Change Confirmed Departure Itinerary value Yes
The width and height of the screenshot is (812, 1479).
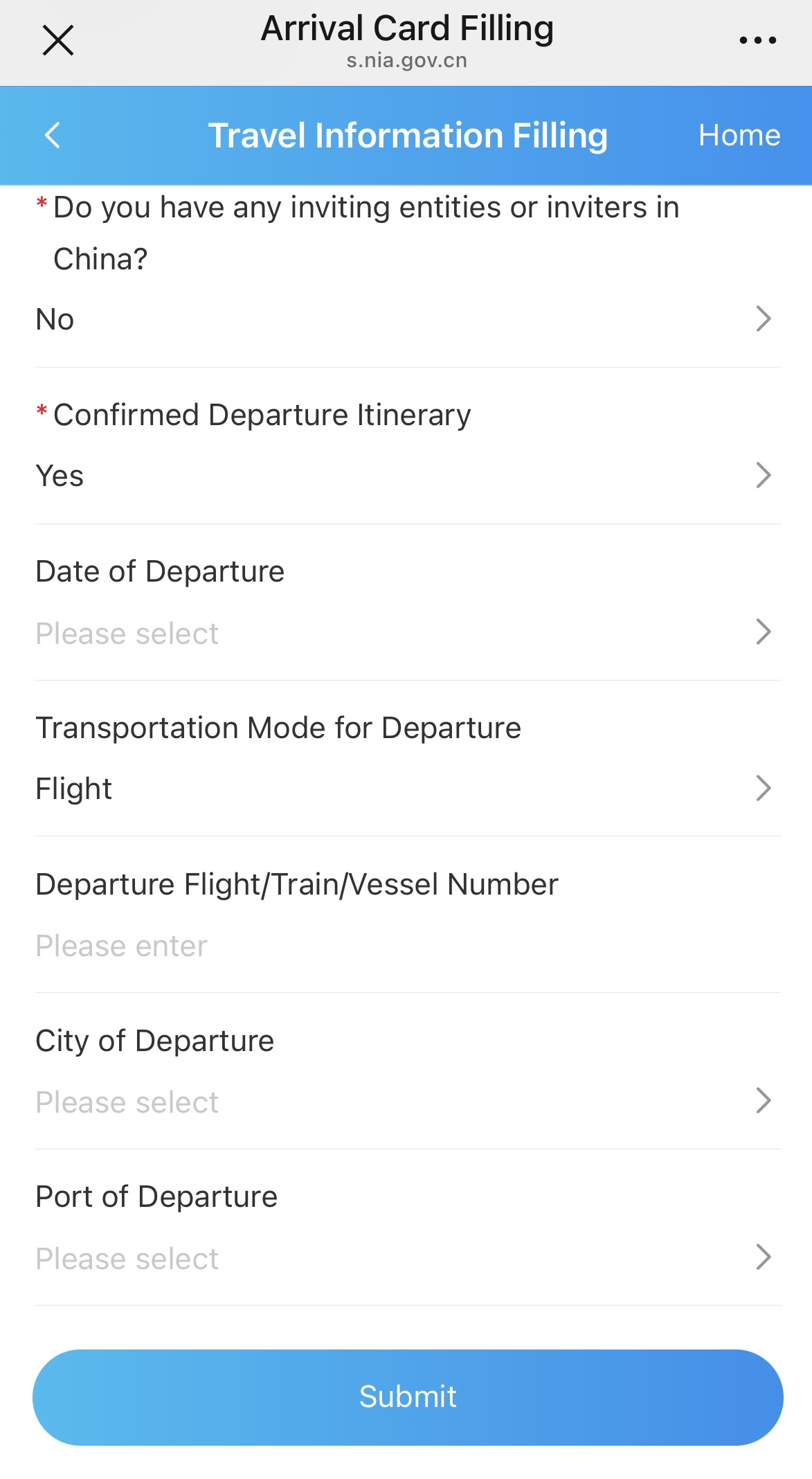pos(408,476)
